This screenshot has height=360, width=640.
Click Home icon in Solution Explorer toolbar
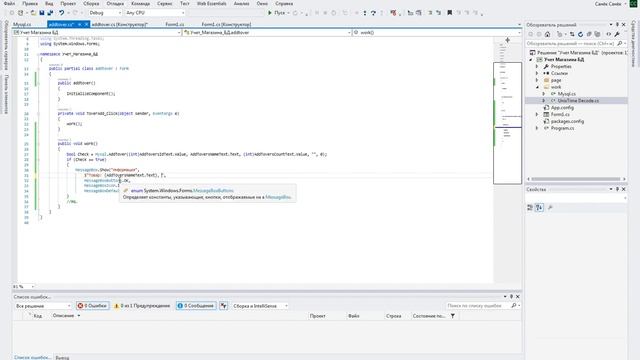tap(547, 34)
